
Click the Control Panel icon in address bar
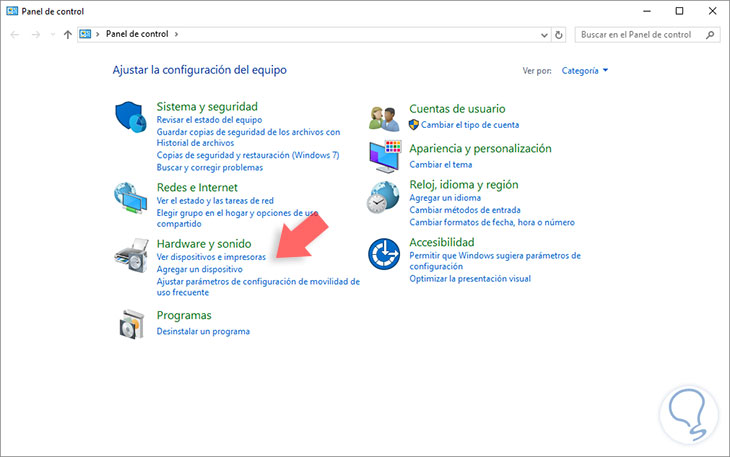[x=85, y=34]
